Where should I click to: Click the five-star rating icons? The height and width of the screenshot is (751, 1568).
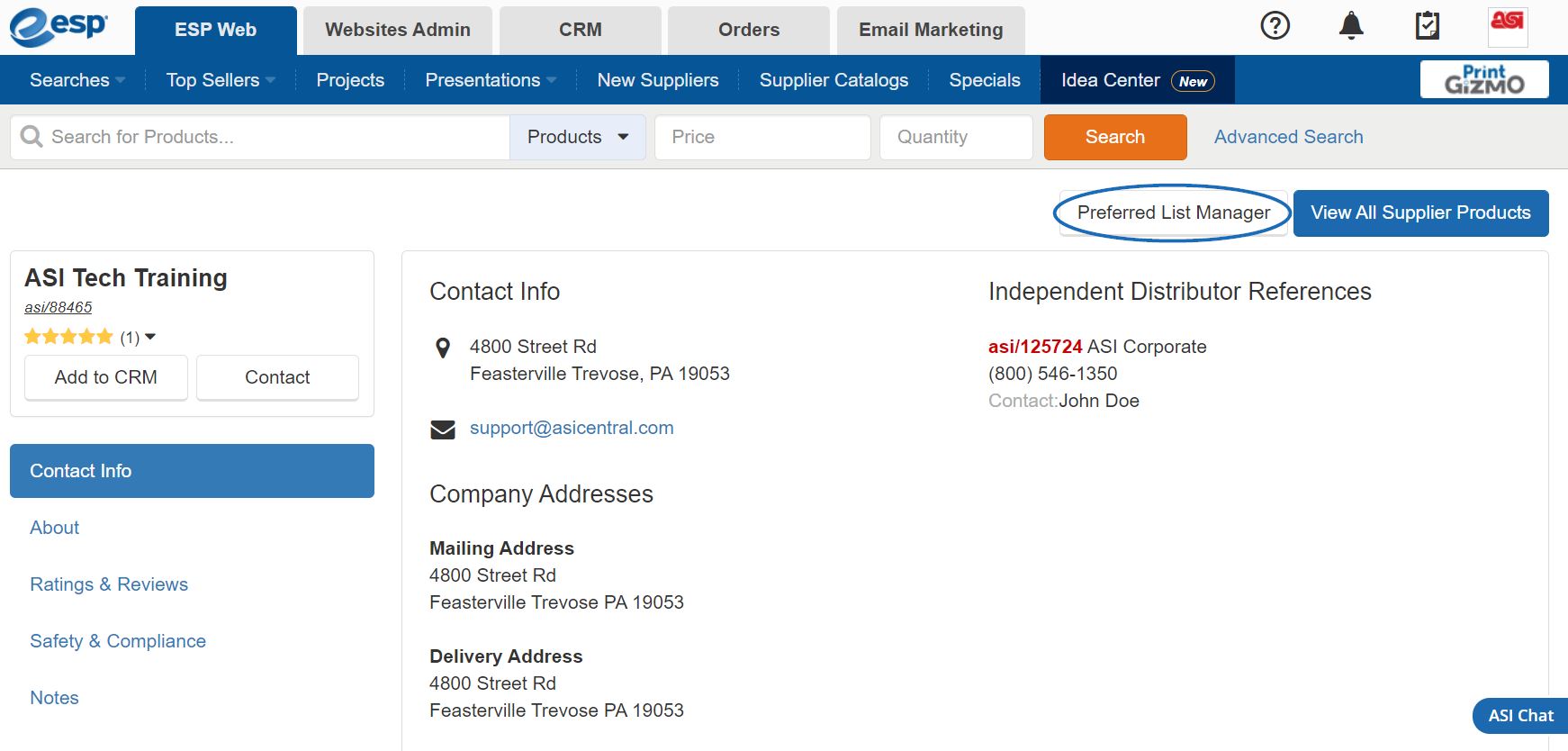68,337
